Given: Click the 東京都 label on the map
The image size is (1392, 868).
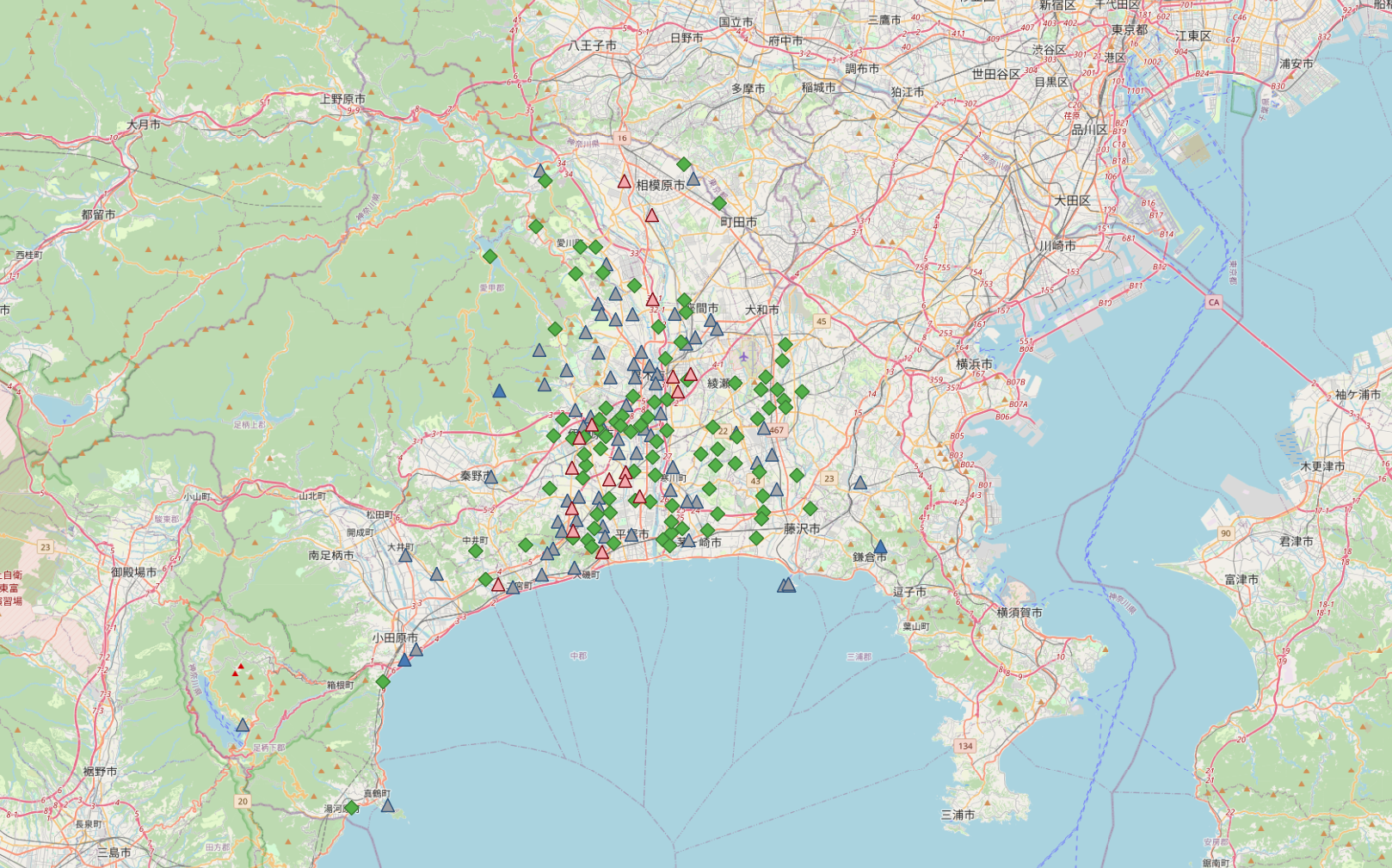Looking at the screenshot, I should click(1130, 29).
